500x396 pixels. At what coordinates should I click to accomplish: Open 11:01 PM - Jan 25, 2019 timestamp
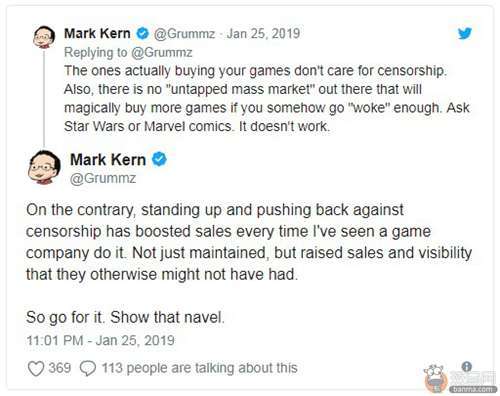(100, 341)
